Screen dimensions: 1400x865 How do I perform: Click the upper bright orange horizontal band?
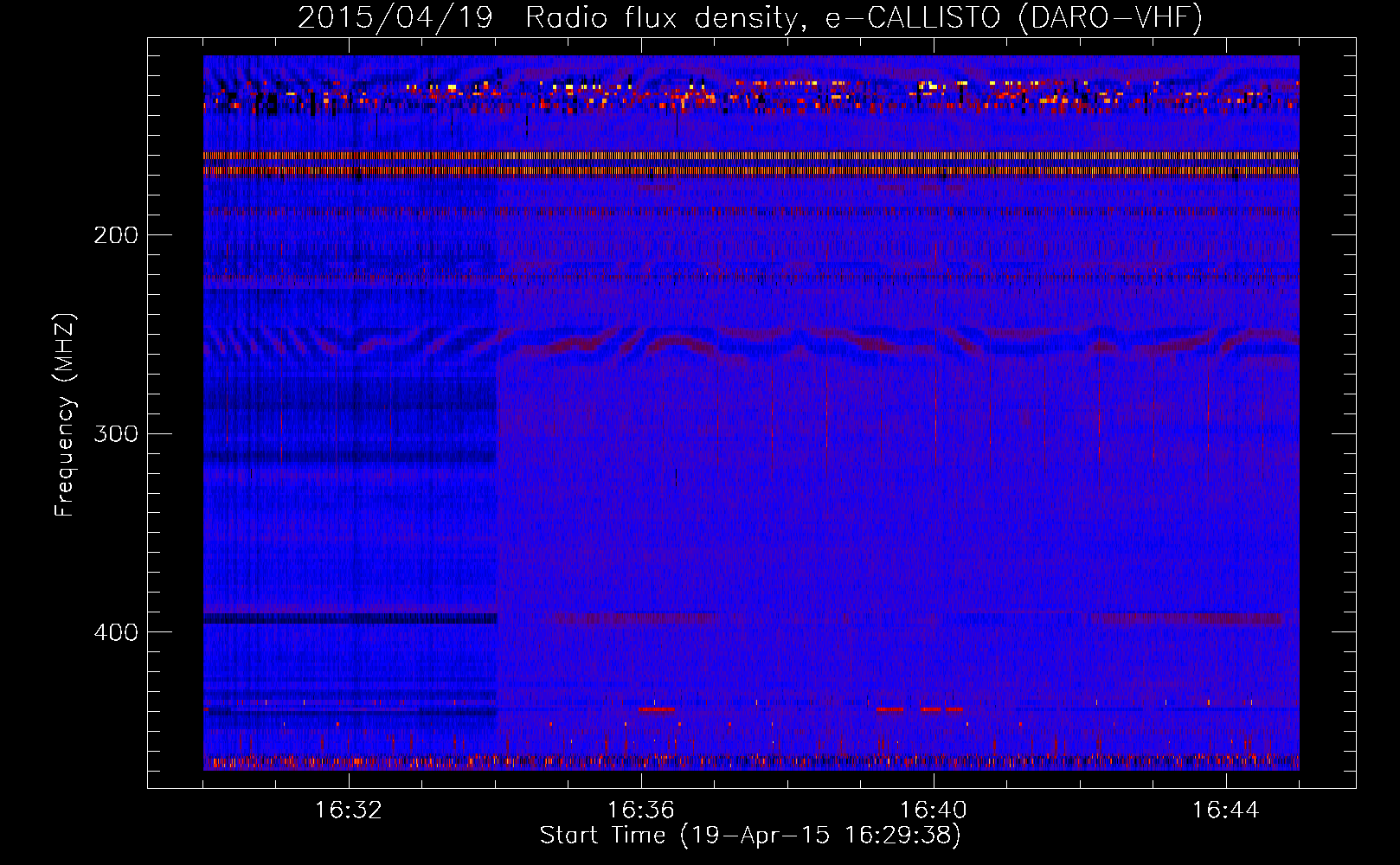tap(749, 156)
